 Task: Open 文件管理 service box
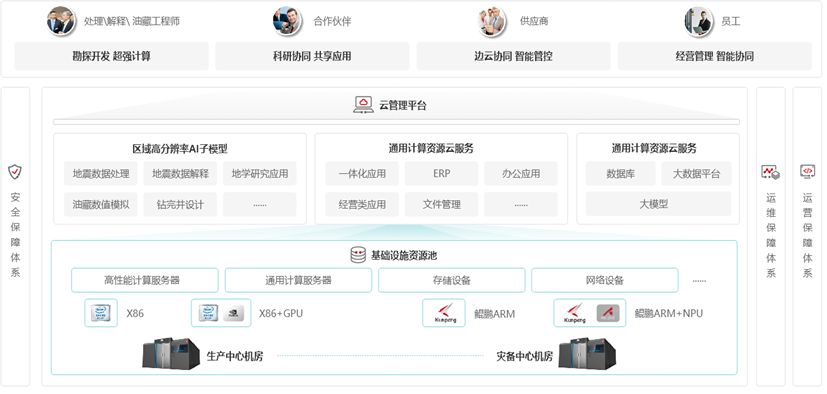tap(441, 205)
